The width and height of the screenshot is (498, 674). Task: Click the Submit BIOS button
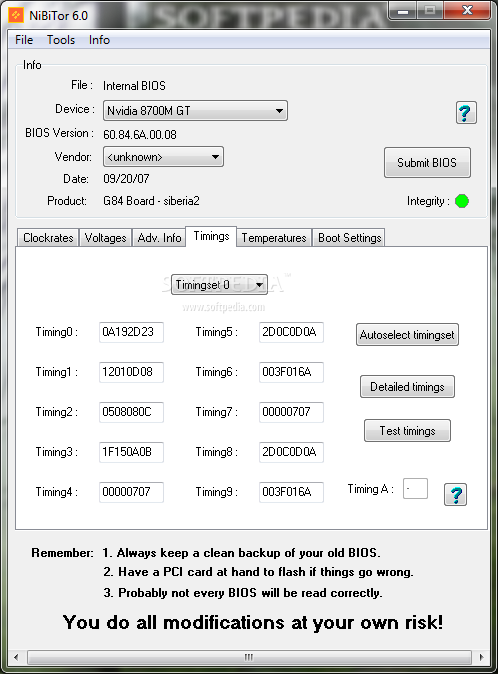point(427,162)
